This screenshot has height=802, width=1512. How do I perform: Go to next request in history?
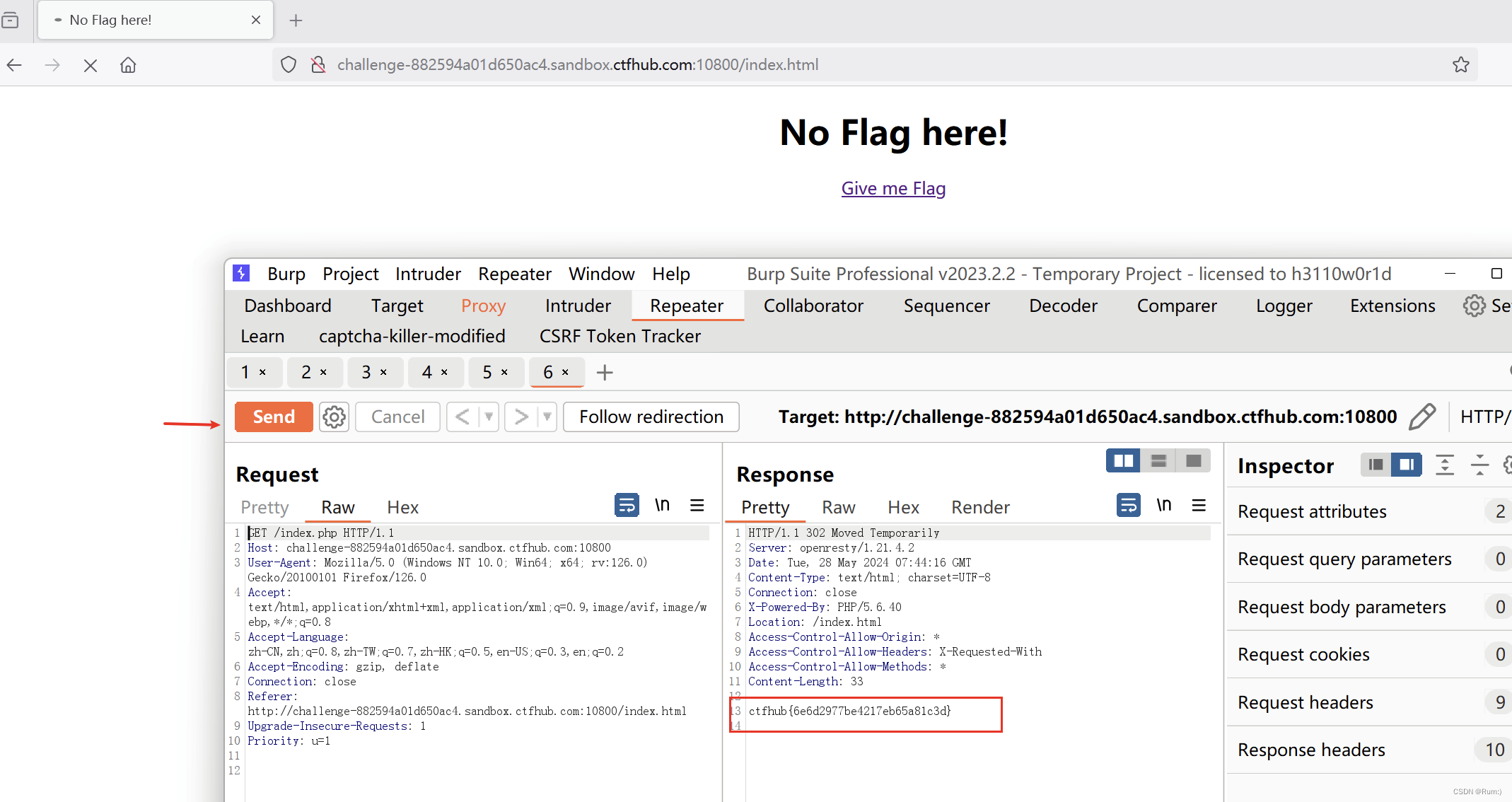click(521, 417)
